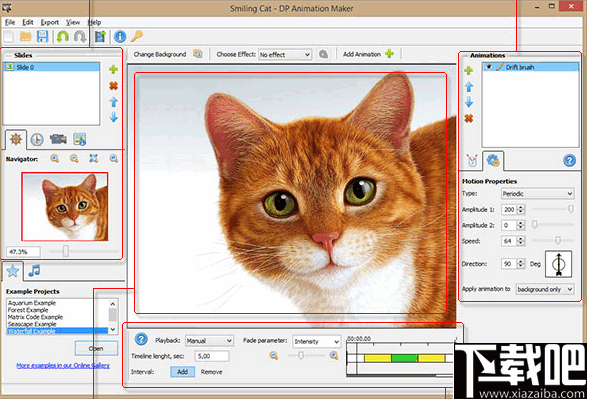Open Animations panel help question icon

point(569,161)
